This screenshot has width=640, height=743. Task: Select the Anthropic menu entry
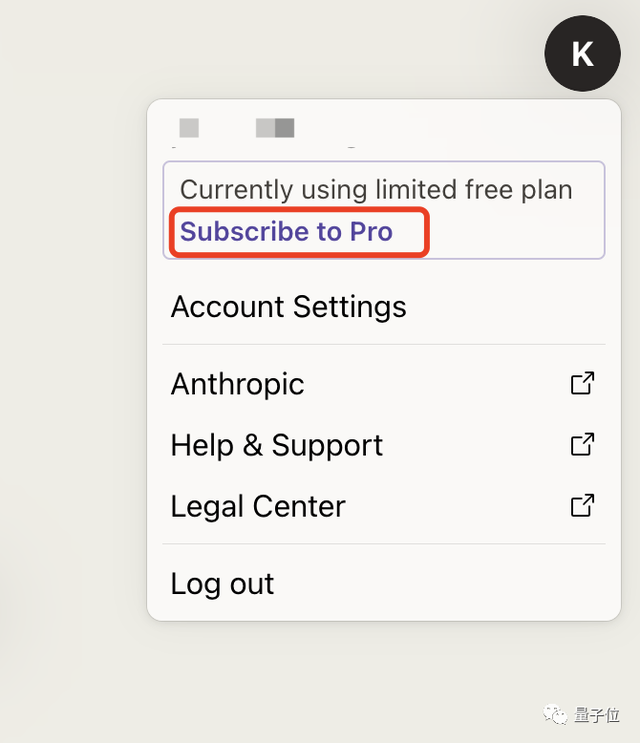click(x=238, y=384)
